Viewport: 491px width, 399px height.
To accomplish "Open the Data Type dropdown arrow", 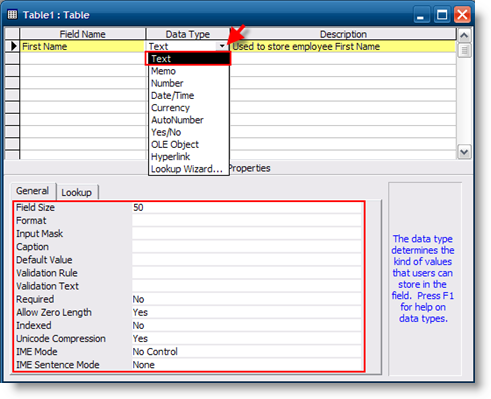I will pos(222,46).
